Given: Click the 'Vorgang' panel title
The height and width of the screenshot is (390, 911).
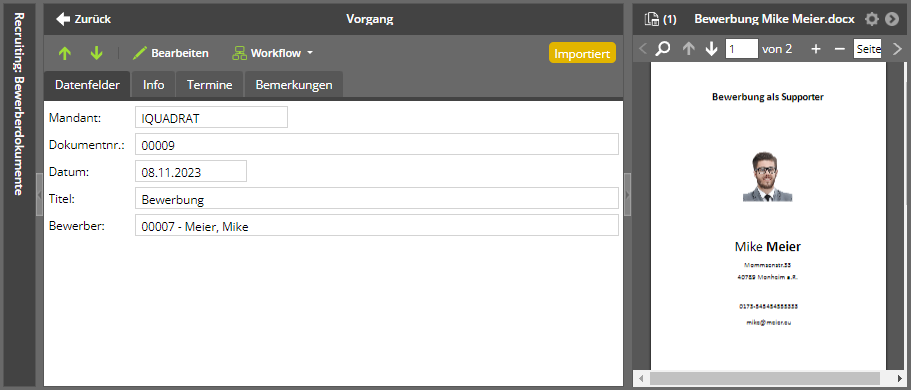Looking at the screenshot, I should click(370, 19).
